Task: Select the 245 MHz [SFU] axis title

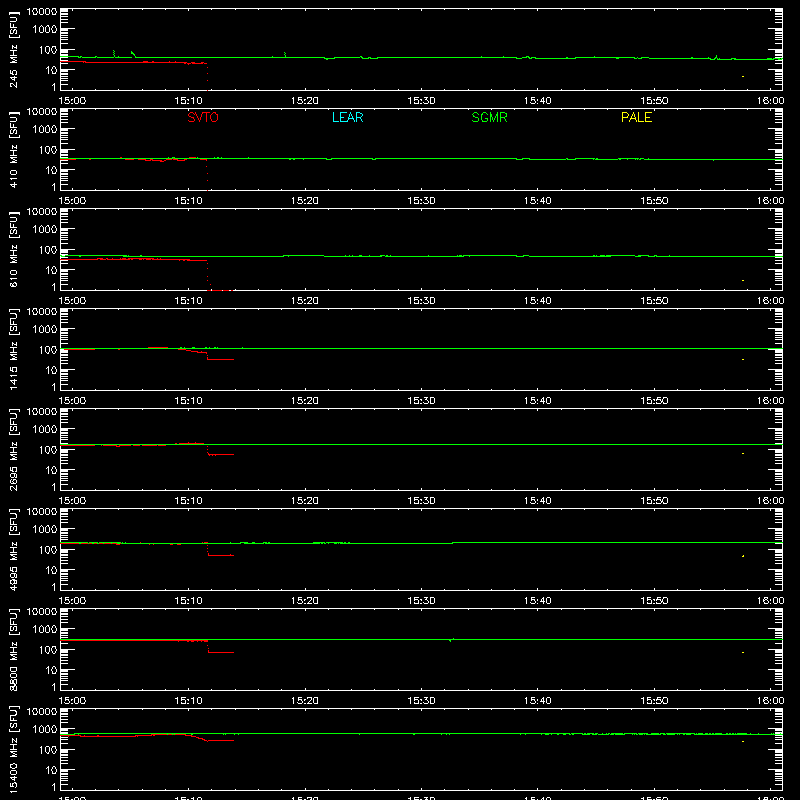Action: click(x=14, y=49)
